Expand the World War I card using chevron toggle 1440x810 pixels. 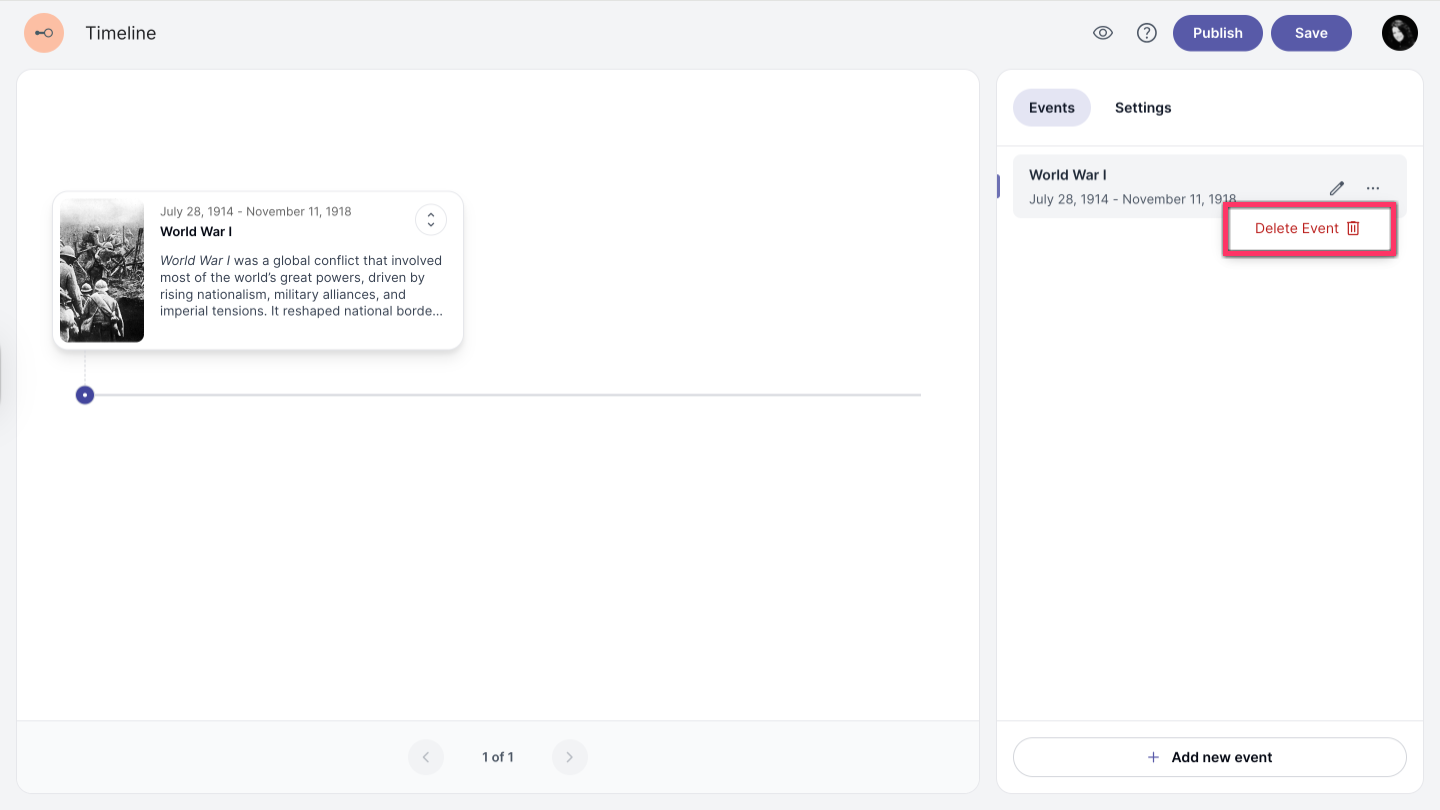click(431, 220)
